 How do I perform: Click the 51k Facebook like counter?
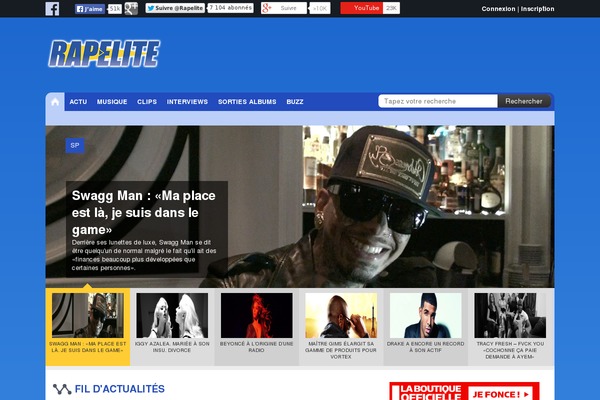114,9
